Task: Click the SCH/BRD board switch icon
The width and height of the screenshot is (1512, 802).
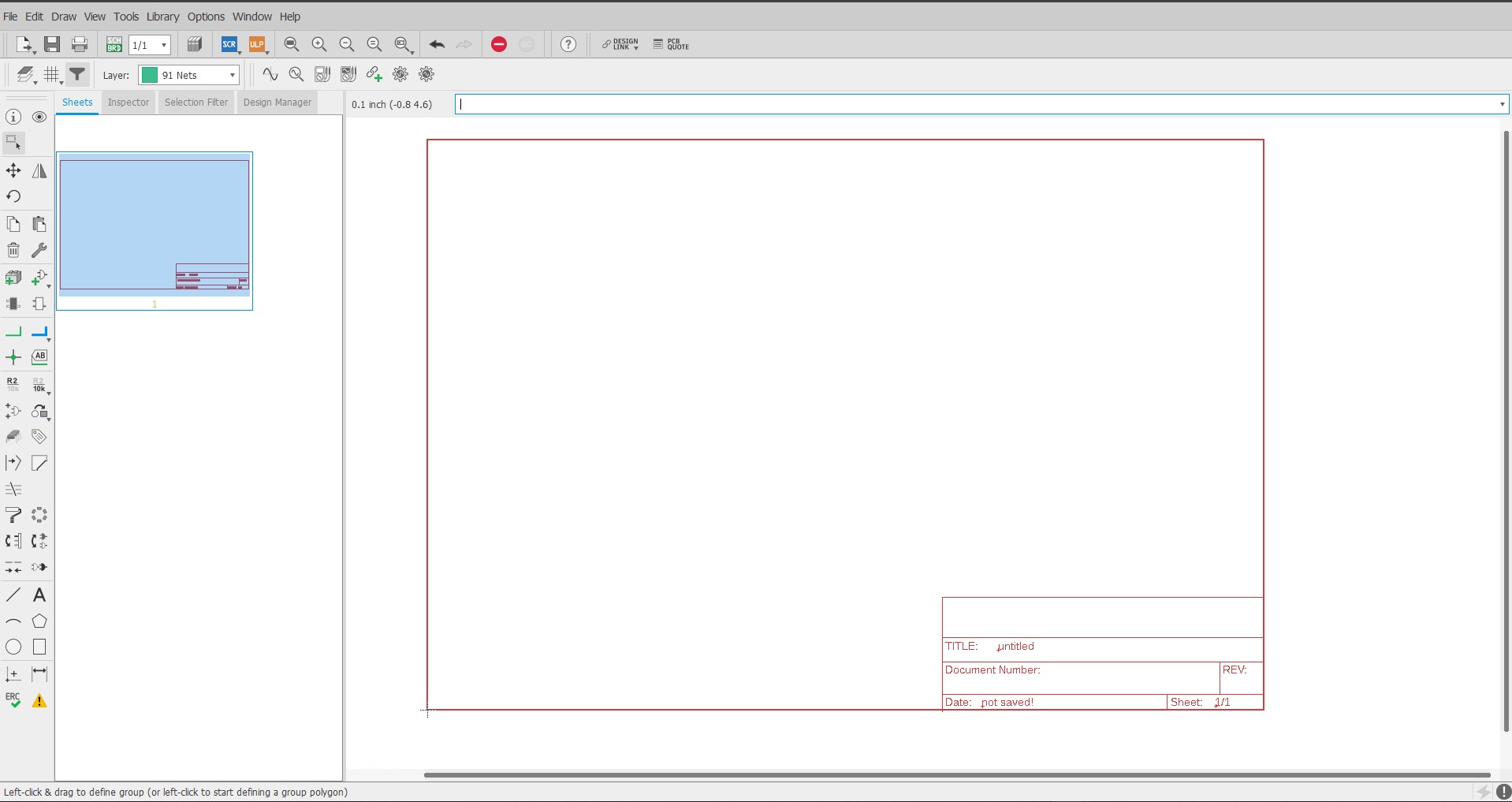Action: (114, 45)
